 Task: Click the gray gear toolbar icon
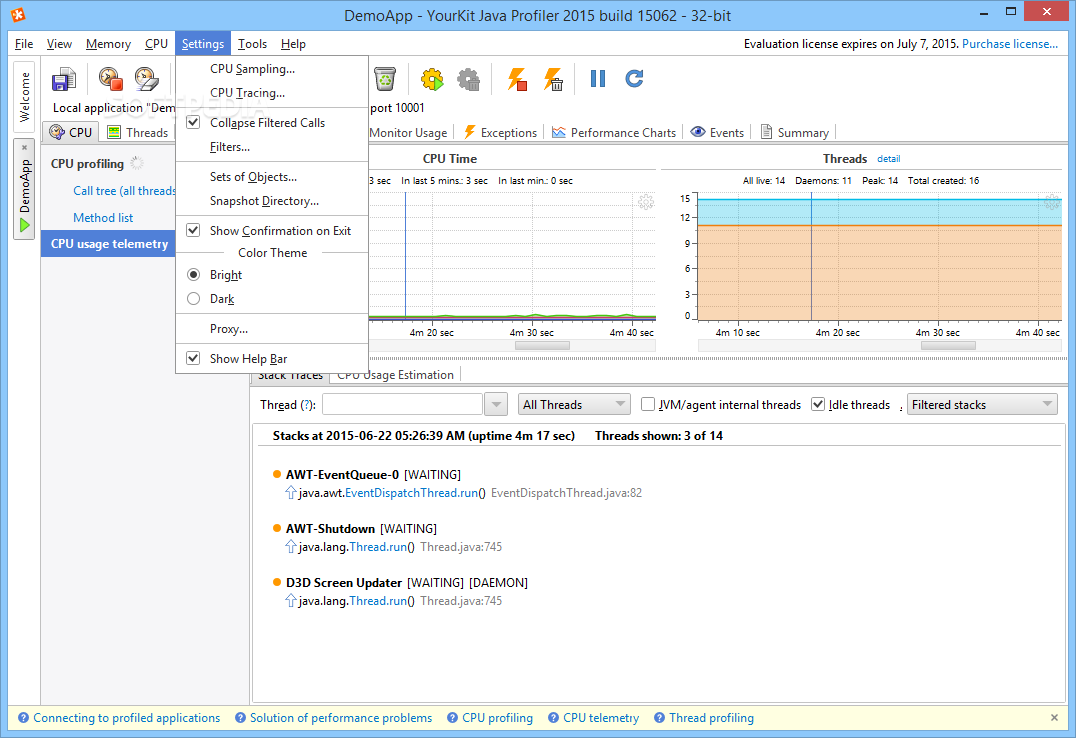[469, 80]
